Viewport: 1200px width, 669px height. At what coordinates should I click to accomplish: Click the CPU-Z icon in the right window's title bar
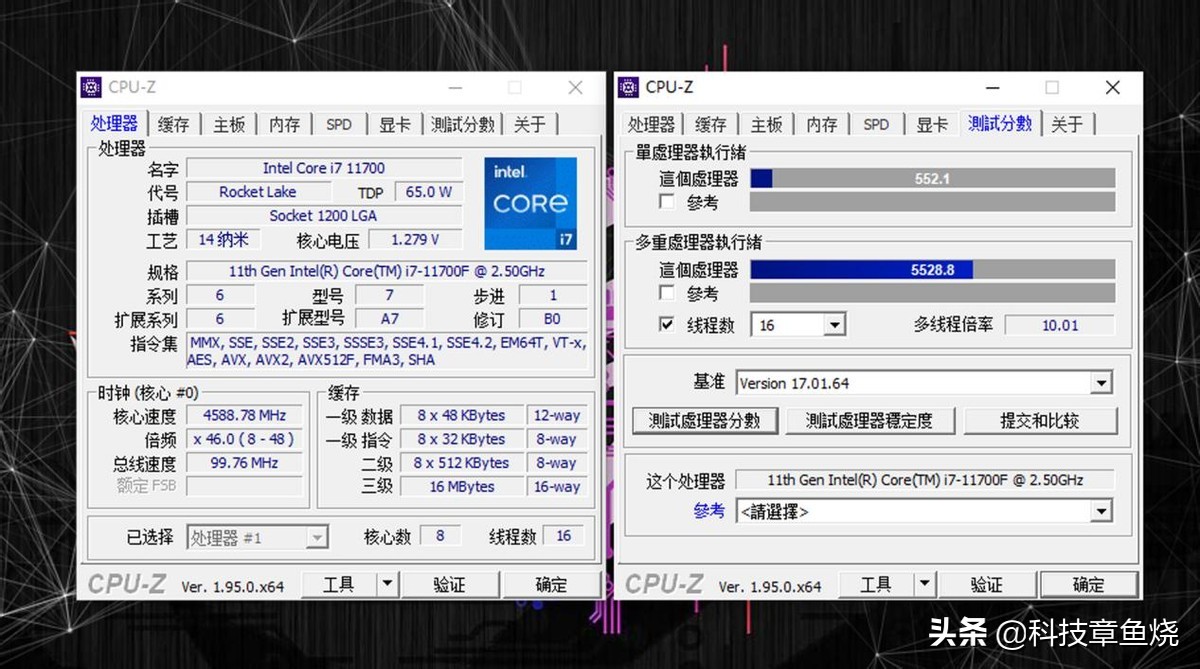(628, 87)
